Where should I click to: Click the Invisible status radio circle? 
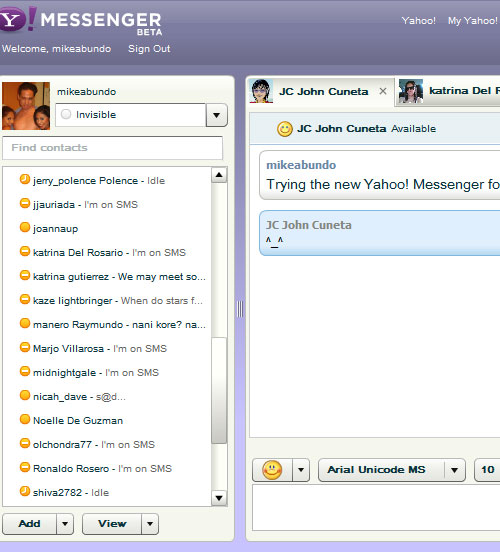pyautogui.click(x=66, y=114)
